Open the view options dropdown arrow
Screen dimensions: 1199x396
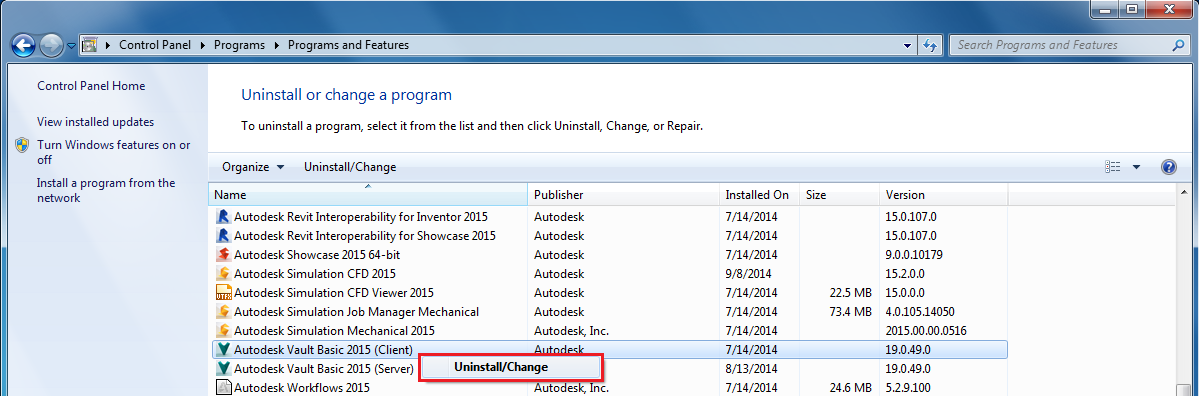tap(1136, 167)
